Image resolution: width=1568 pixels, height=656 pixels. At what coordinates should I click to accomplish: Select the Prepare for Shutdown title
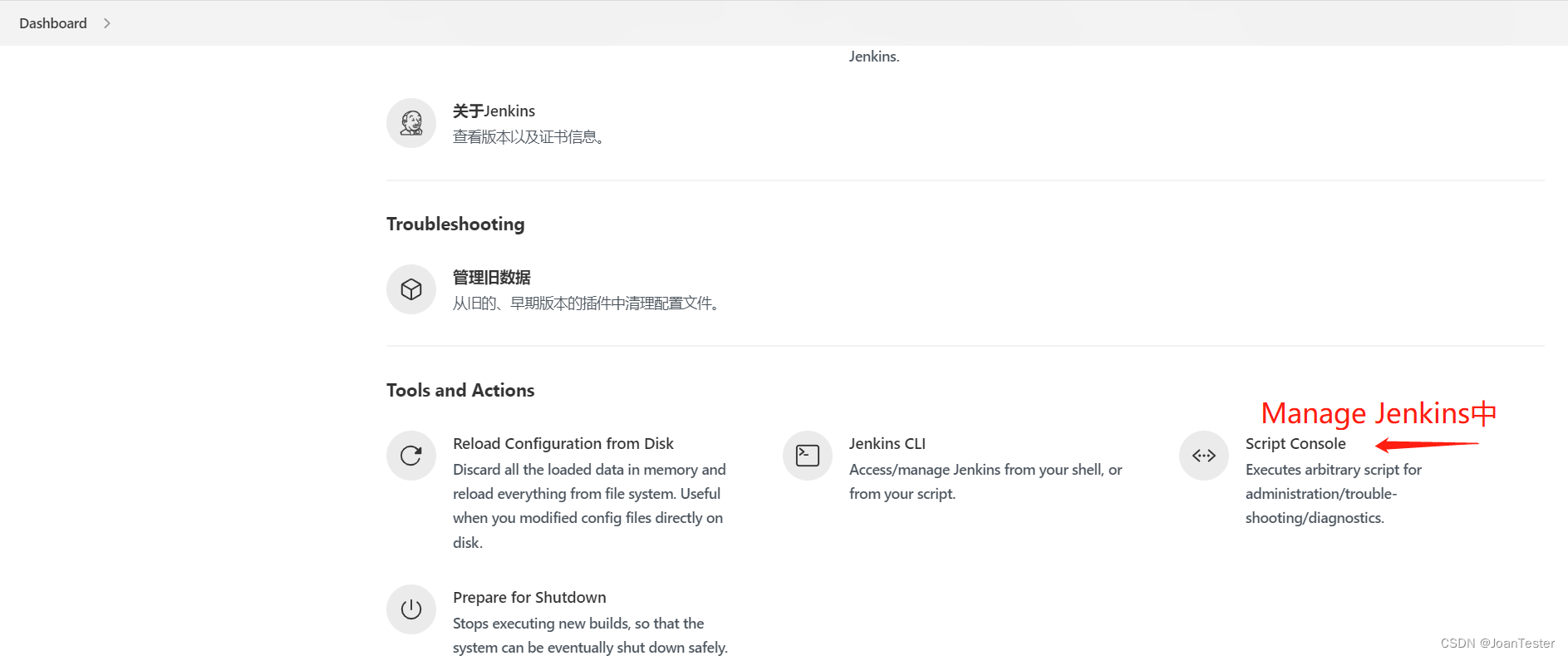[x=529, y=598]
